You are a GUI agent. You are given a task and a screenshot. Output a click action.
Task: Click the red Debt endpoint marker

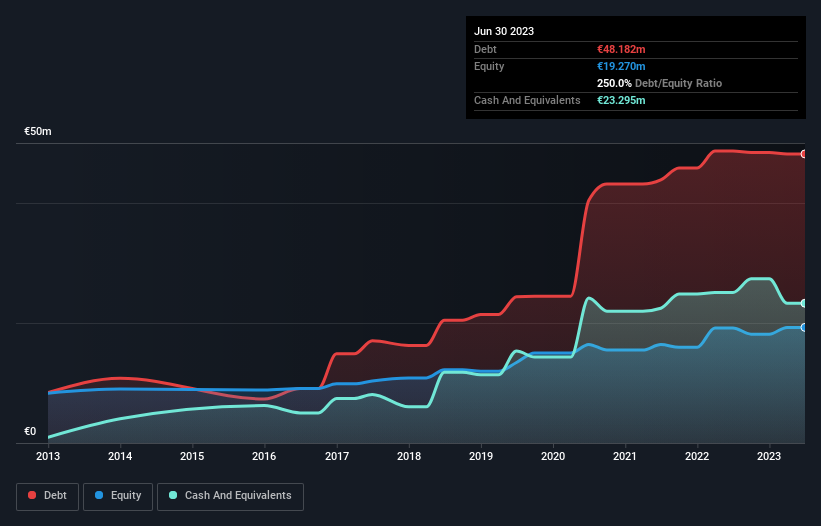[804, 154]
